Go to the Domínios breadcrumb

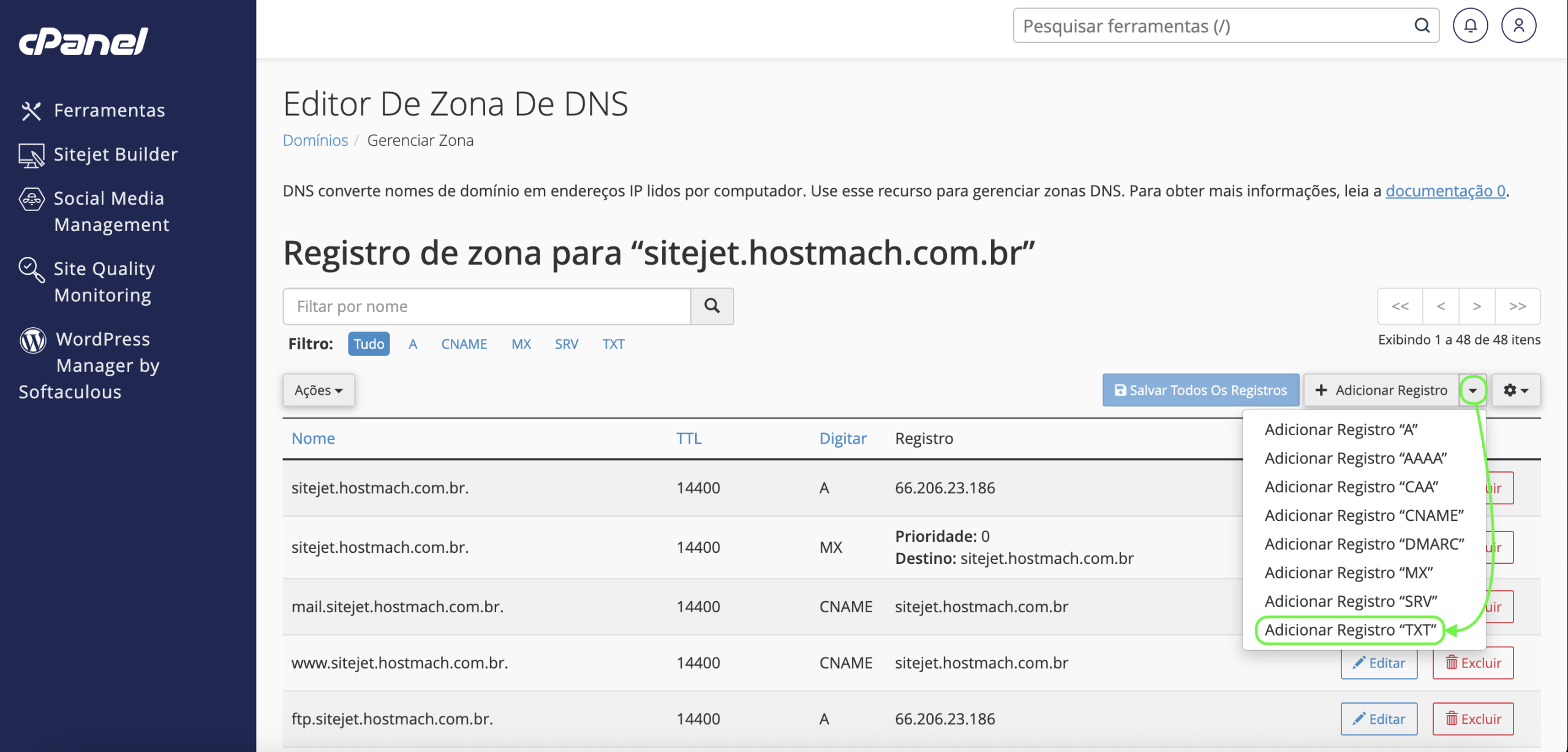(x=315, y=140)
